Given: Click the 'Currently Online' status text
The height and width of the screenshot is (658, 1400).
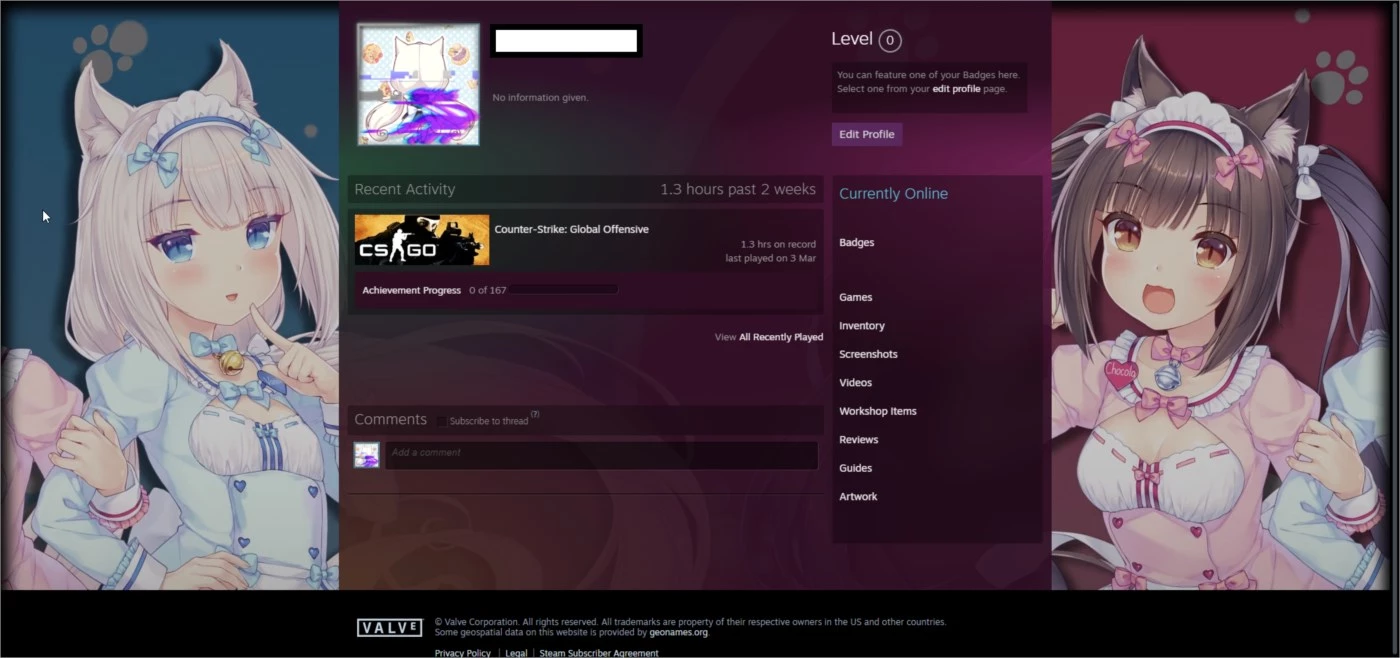Looking at the screenshot, I should click(893, 194).
